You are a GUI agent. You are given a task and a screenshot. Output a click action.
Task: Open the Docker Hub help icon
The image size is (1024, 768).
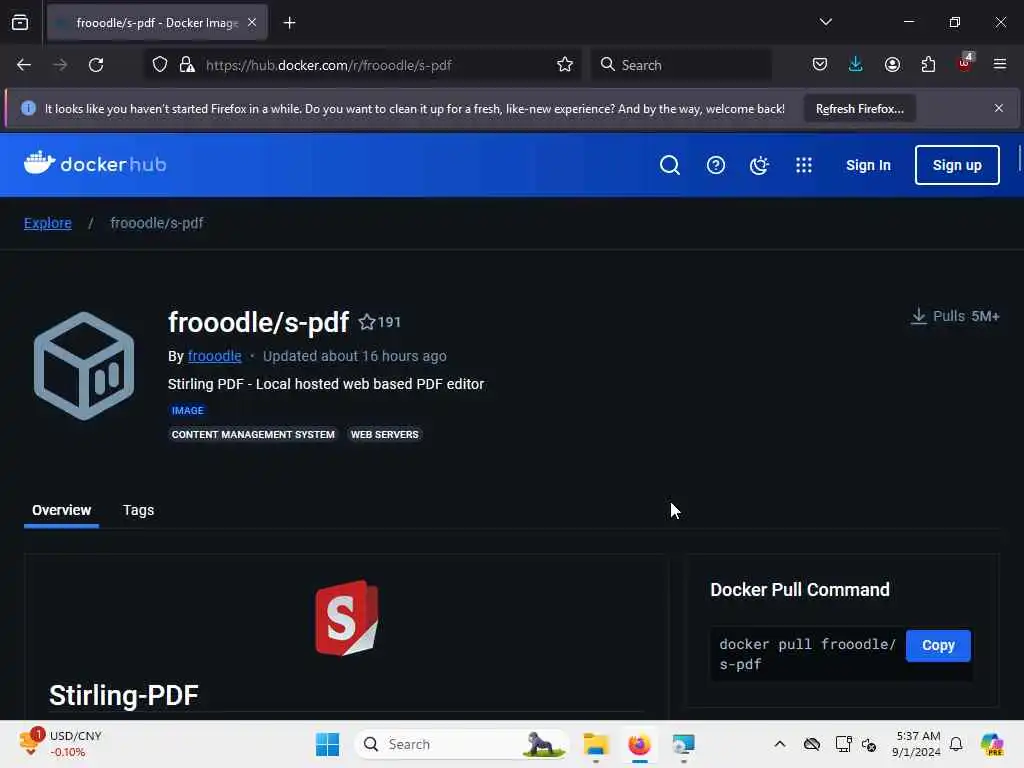click(x=716, y=165)
